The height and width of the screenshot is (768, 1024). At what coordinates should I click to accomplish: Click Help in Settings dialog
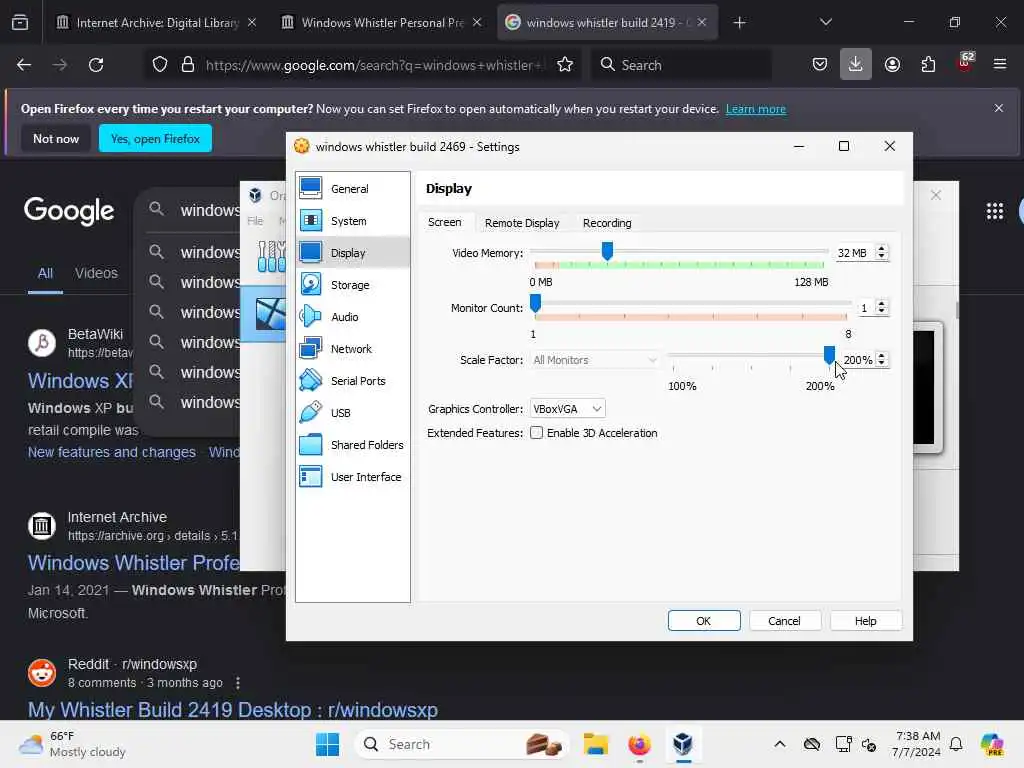pos(866,620)
